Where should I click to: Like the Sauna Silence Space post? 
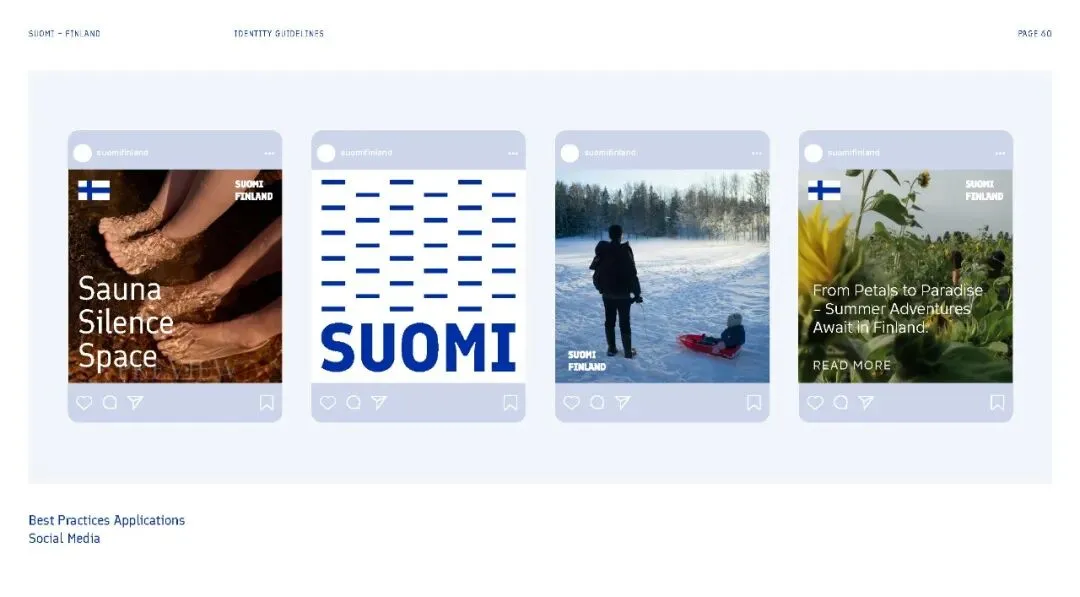coord(84,403)
